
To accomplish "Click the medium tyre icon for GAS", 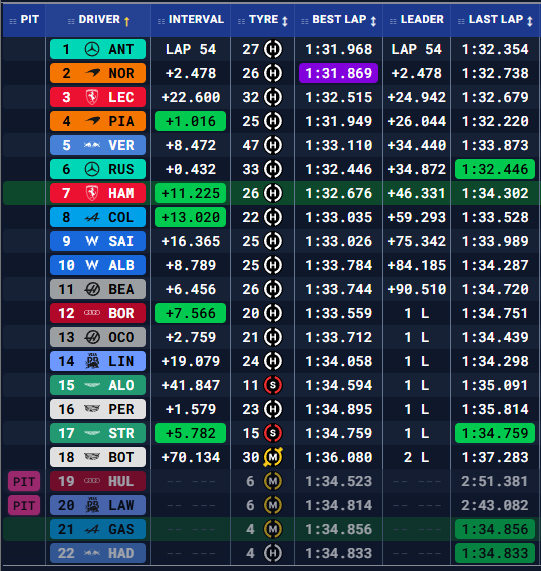I will click(x=273, y=529).
